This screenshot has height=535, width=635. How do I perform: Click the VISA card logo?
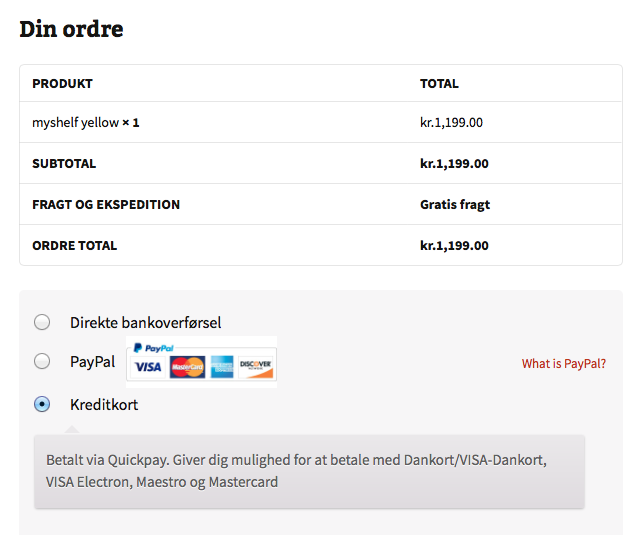pos(148,367)
